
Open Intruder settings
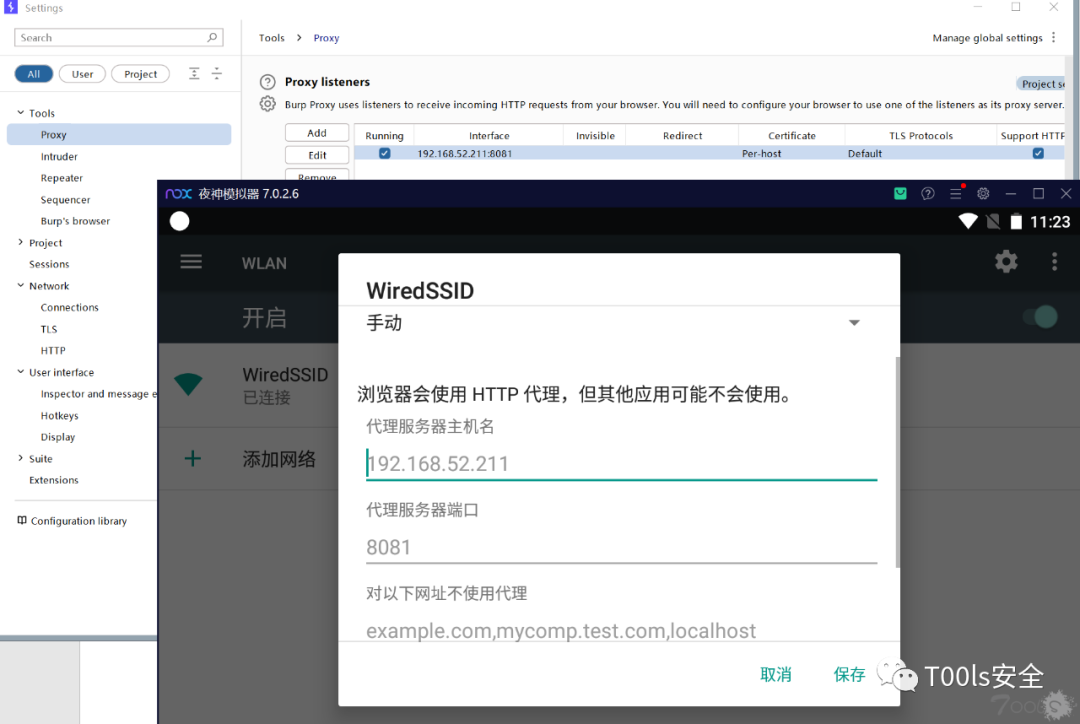point(59,156)
